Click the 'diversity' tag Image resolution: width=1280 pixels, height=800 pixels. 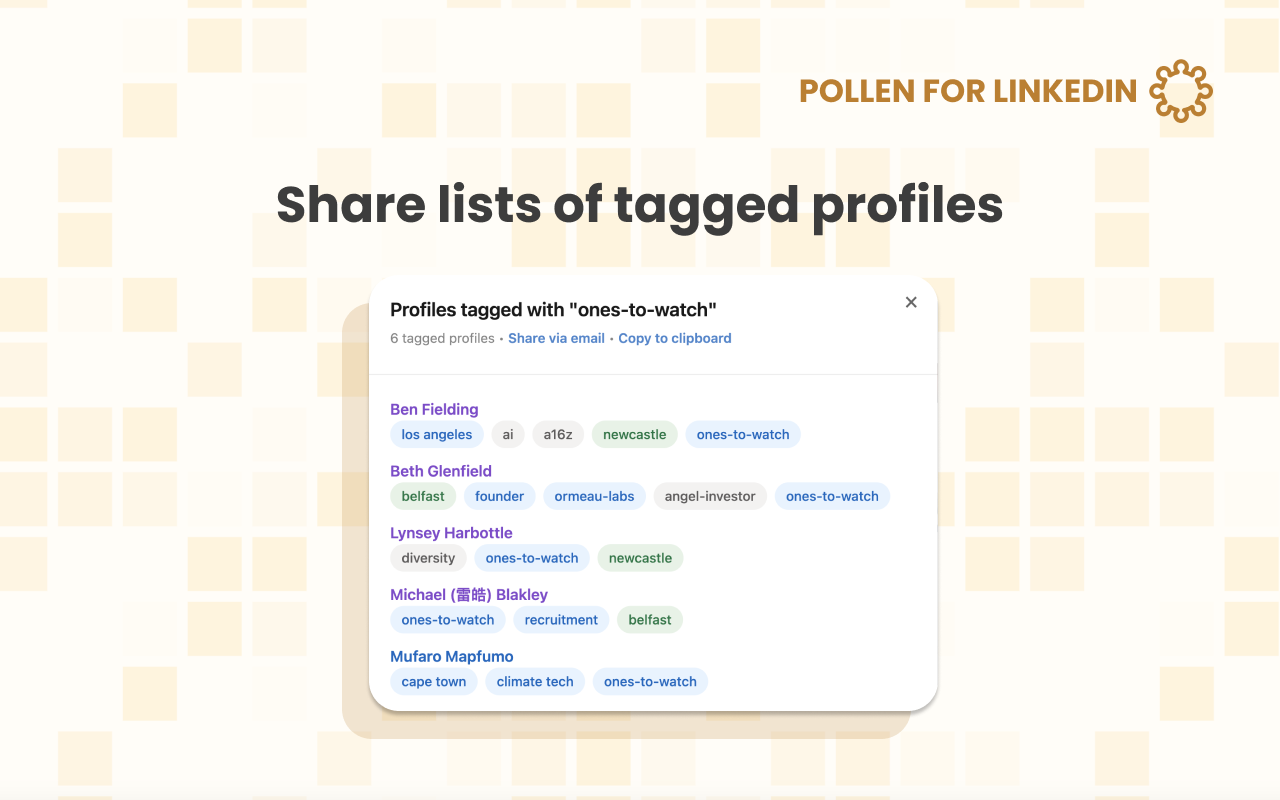[x=428, y=558]
